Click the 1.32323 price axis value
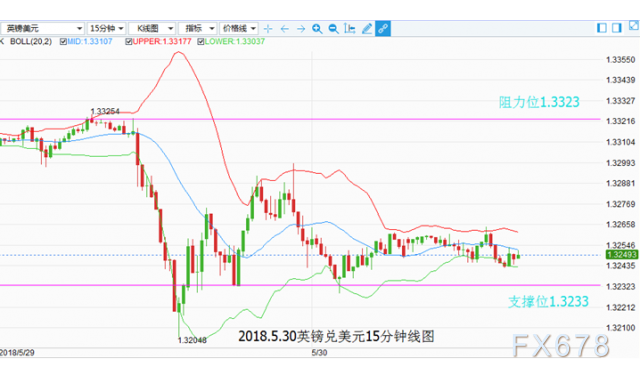The width and height of the screenshot is (640, 381). (621, 287)
